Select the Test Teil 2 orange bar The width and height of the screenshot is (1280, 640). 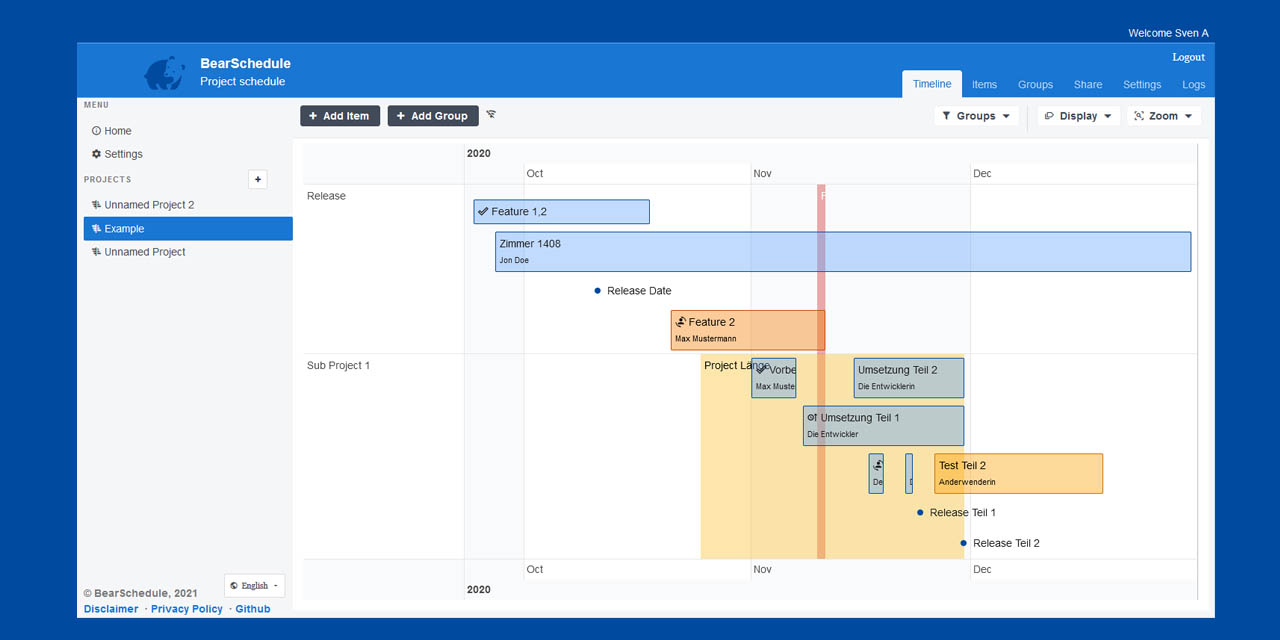[x=1019, y=473]
